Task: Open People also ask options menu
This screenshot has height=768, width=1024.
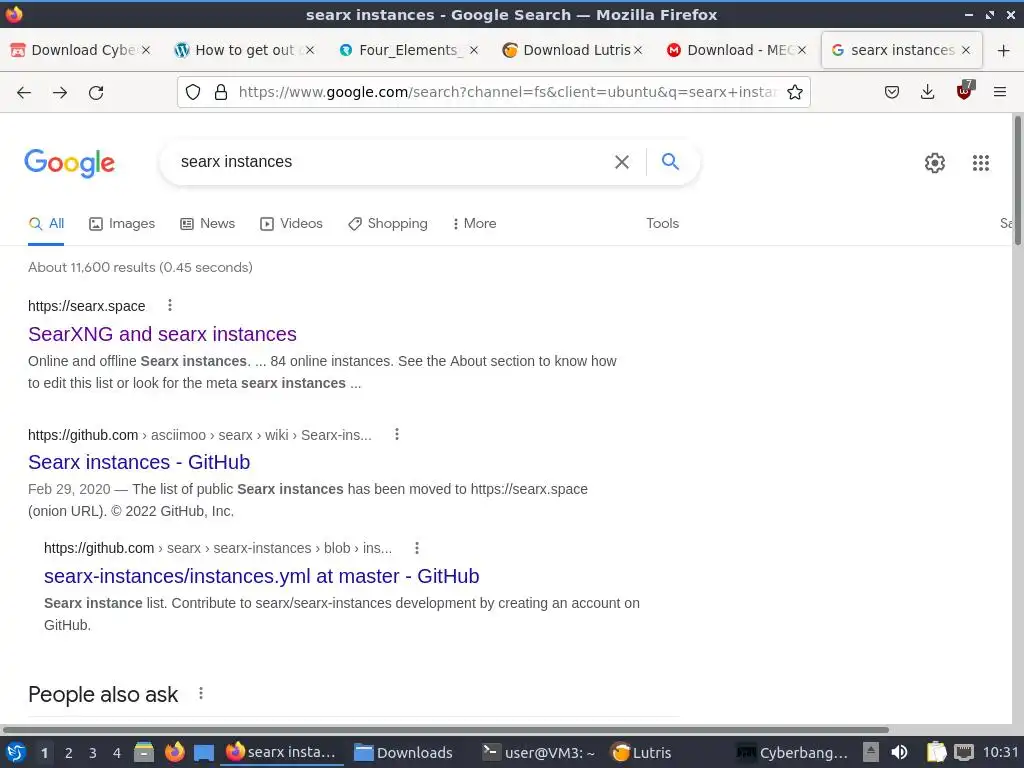Action: coord(201,694)
